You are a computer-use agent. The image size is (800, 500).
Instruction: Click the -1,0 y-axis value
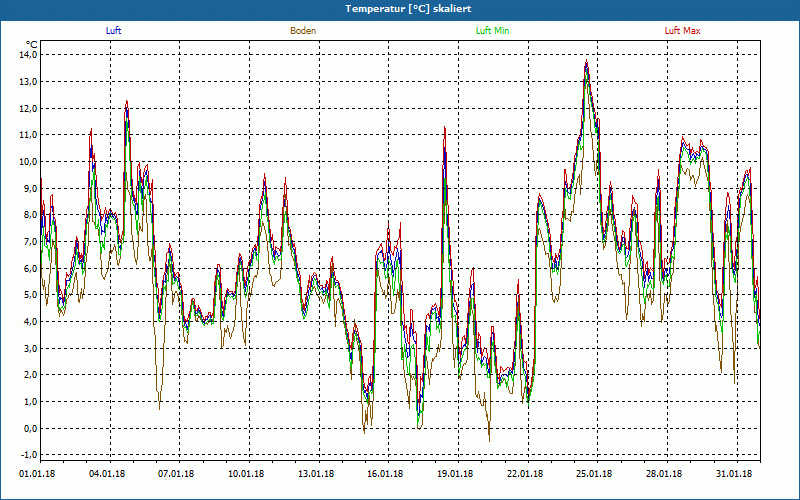point(29,455)
